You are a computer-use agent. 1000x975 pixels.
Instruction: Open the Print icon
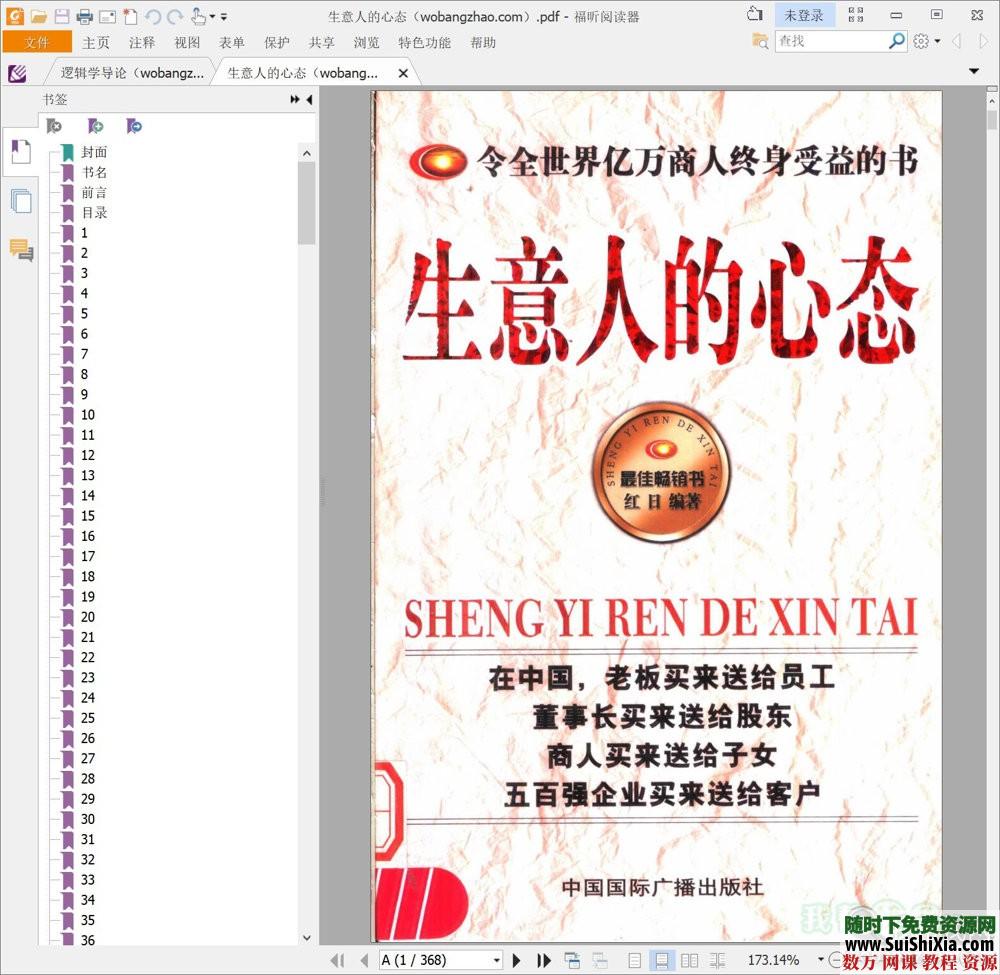pyautogui.click(x=85, y=15)
